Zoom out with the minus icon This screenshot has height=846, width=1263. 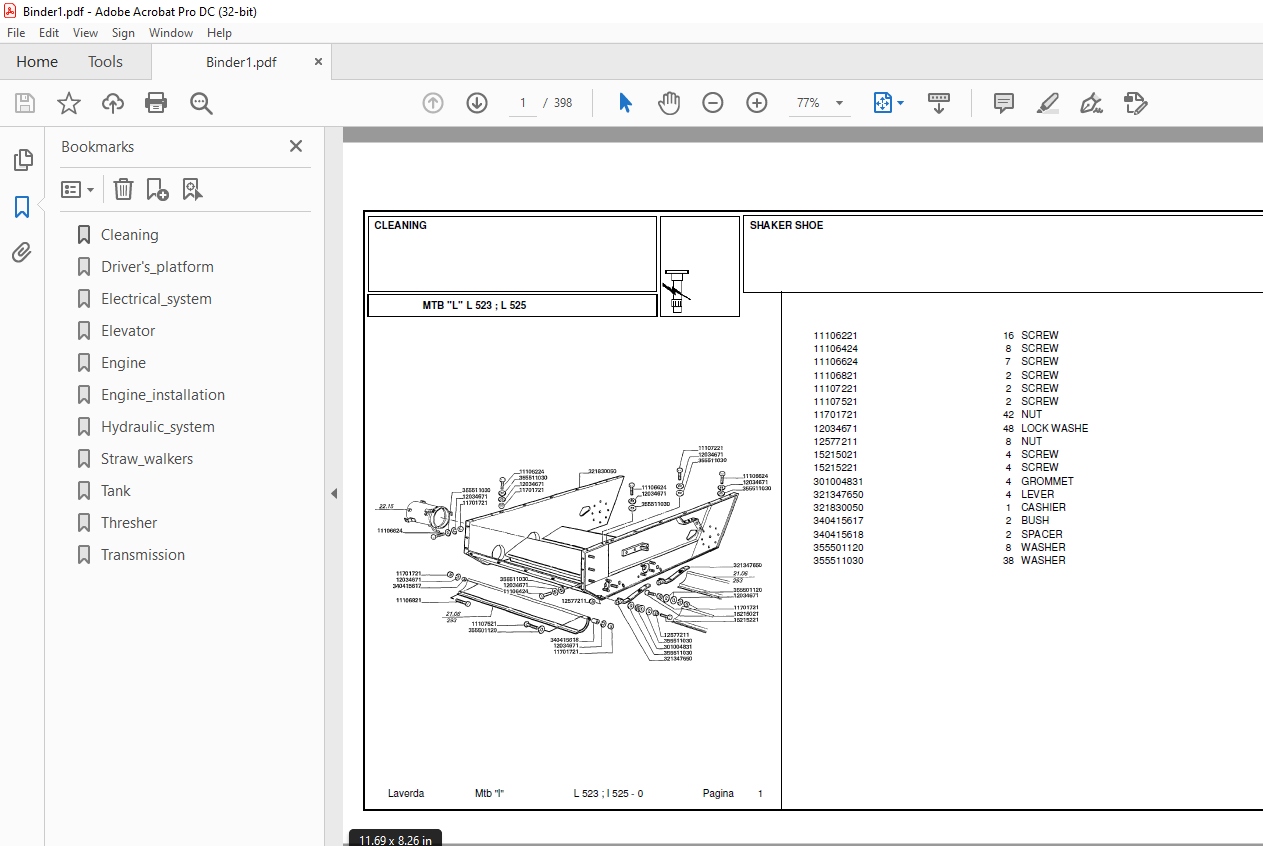tap(713, 103)
